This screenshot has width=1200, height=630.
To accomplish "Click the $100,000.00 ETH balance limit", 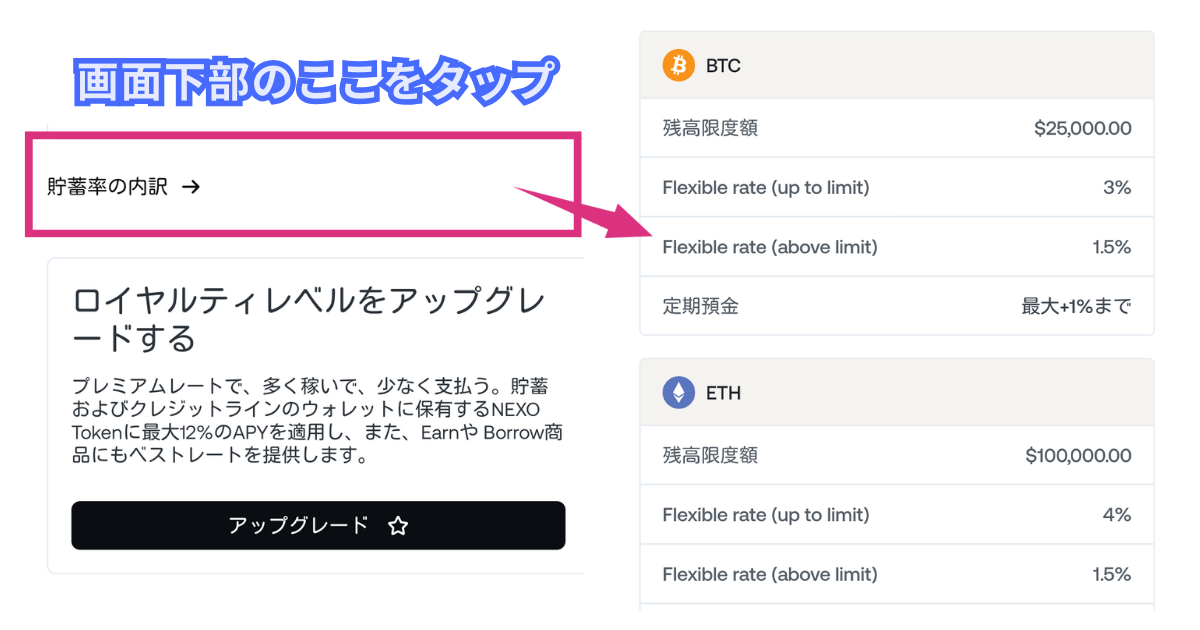I will (x=1078, y=456).
